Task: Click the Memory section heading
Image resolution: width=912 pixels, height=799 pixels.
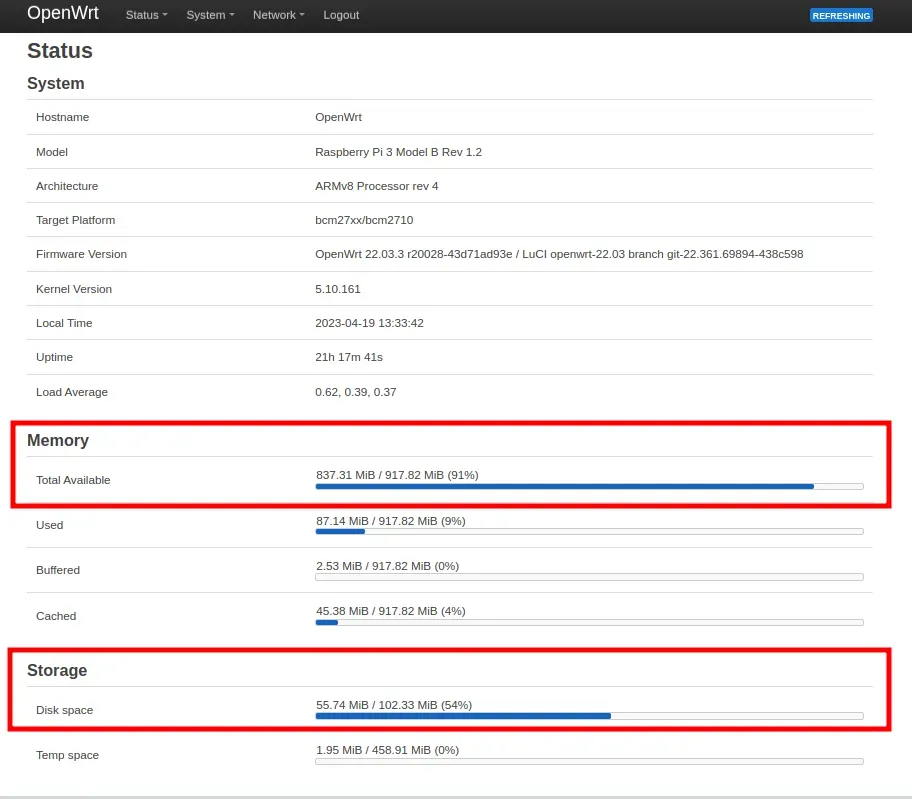Action: coord(58,440)
